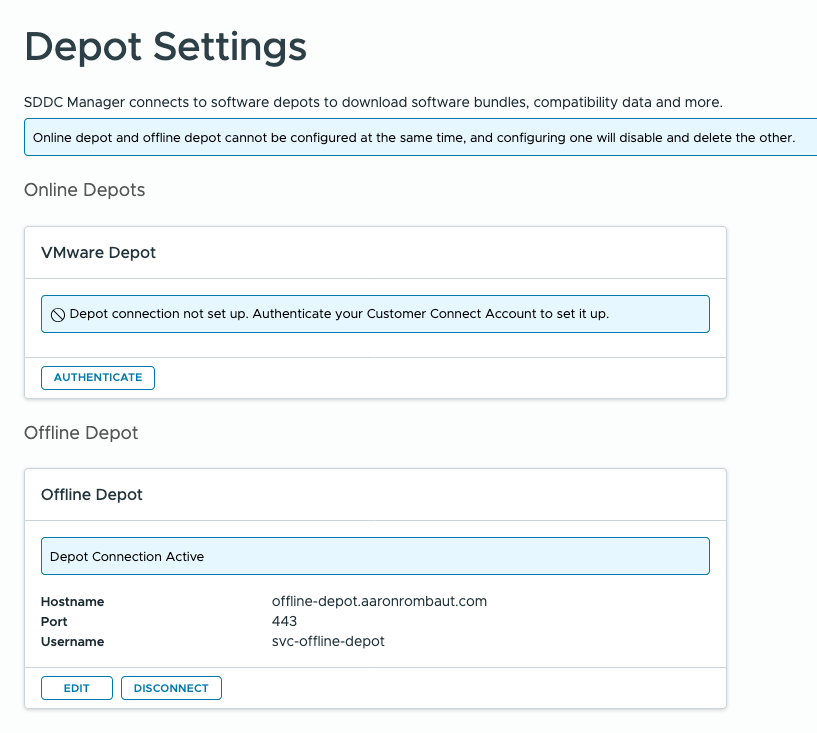
Task: Select the 443 port value
Action: pos(284,621)
